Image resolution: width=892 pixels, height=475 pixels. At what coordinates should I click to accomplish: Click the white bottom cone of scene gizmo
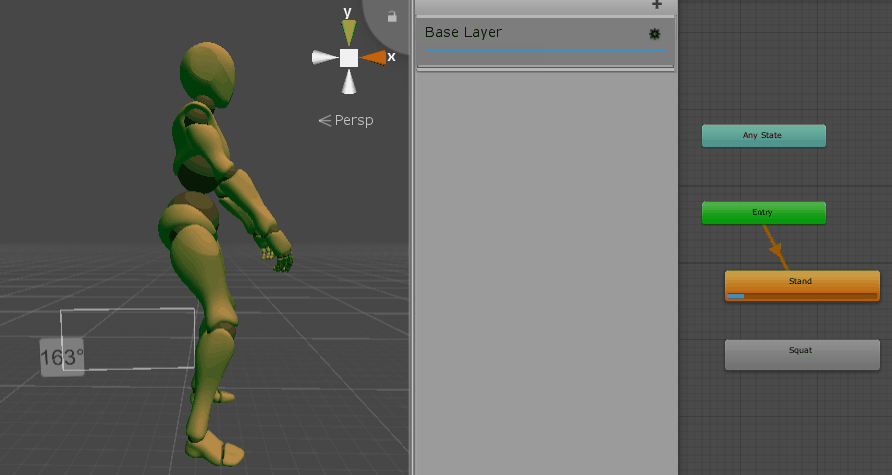[348, 83]
